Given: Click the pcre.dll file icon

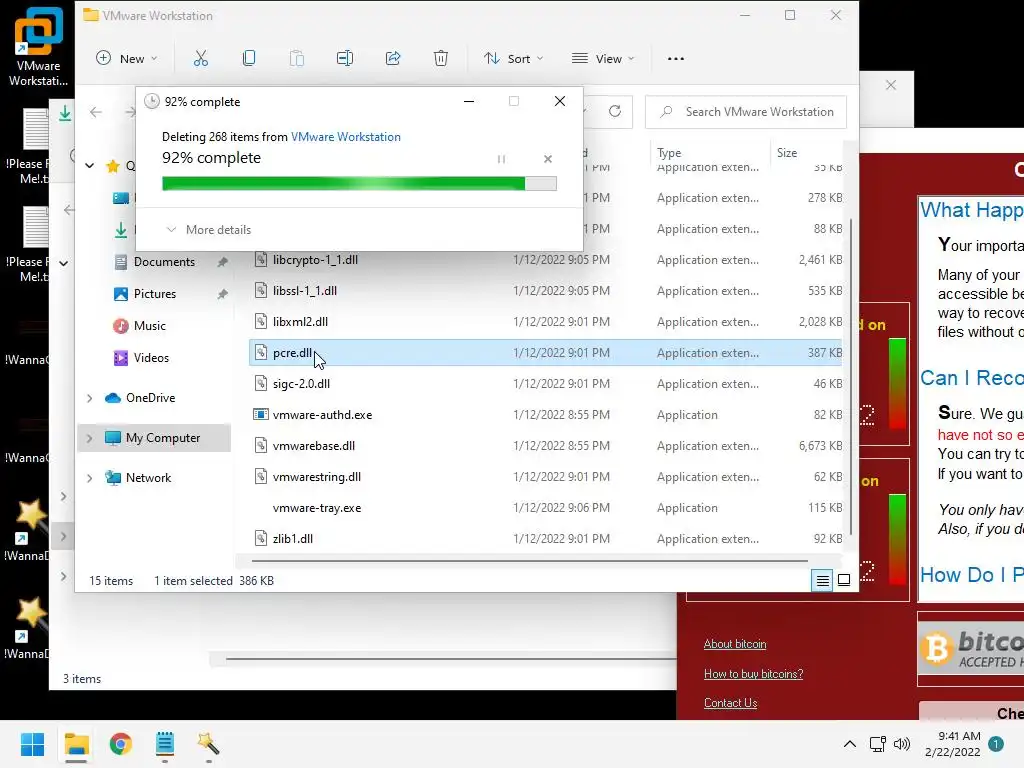Looking at the screenshot, I should tap(261, 353).
